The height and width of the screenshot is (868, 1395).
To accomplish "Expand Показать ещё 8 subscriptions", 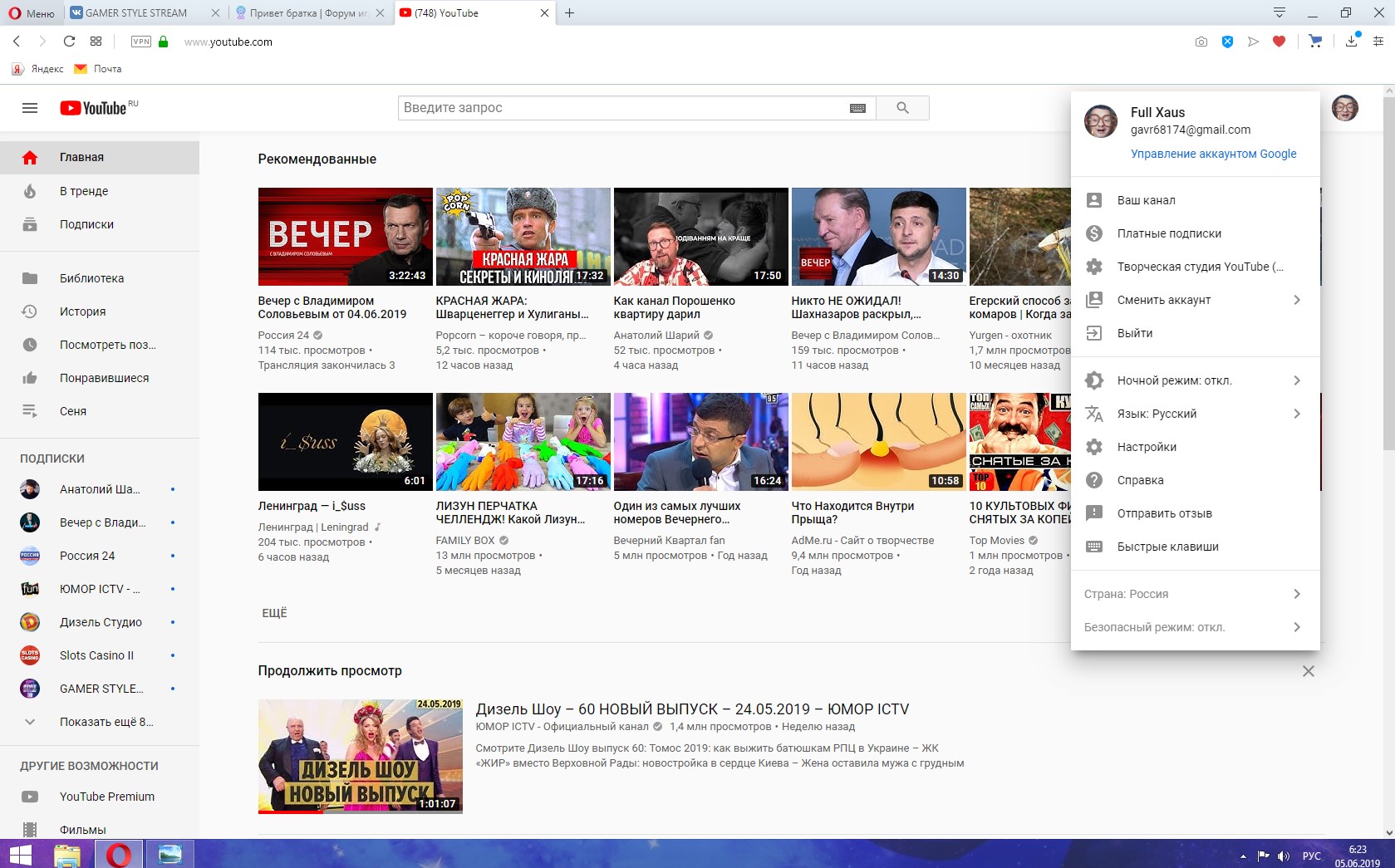I will click(100, 722).
